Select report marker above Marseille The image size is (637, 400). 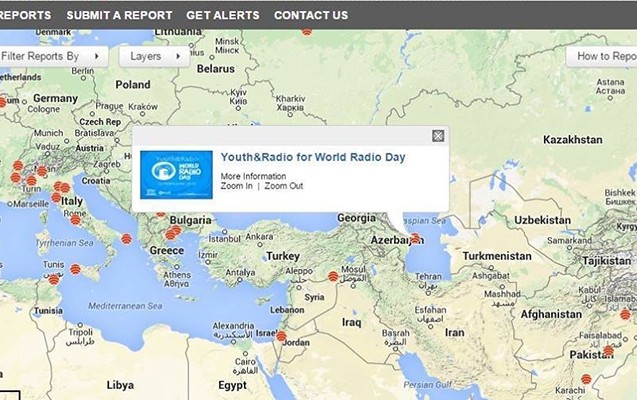15,177
